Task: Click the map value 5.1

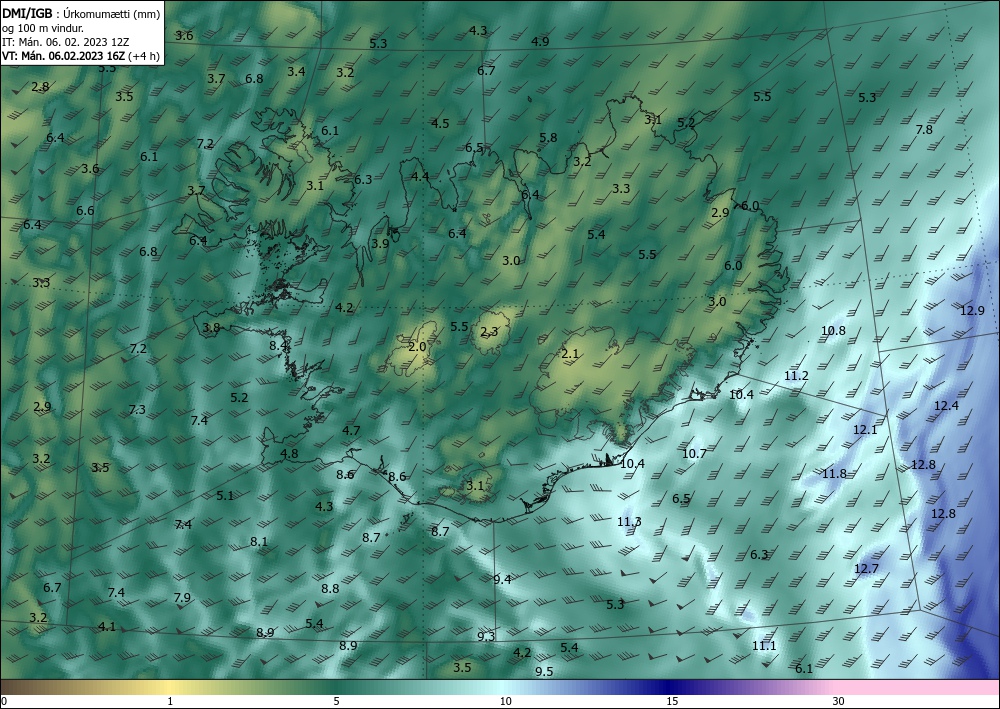Action: tap(224, 496)
